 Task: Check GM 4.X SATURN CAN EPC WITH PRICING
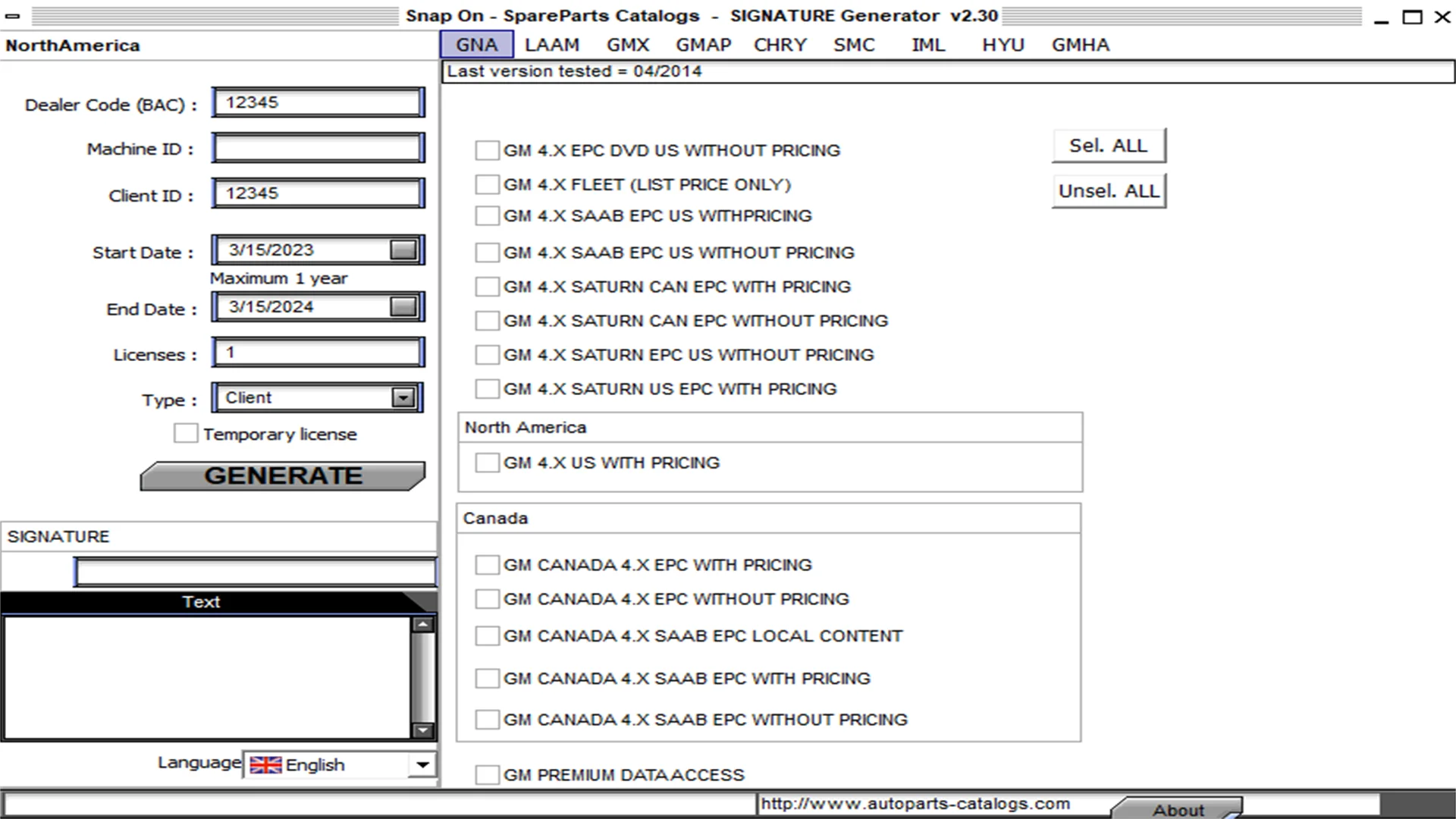click(487, 287)
